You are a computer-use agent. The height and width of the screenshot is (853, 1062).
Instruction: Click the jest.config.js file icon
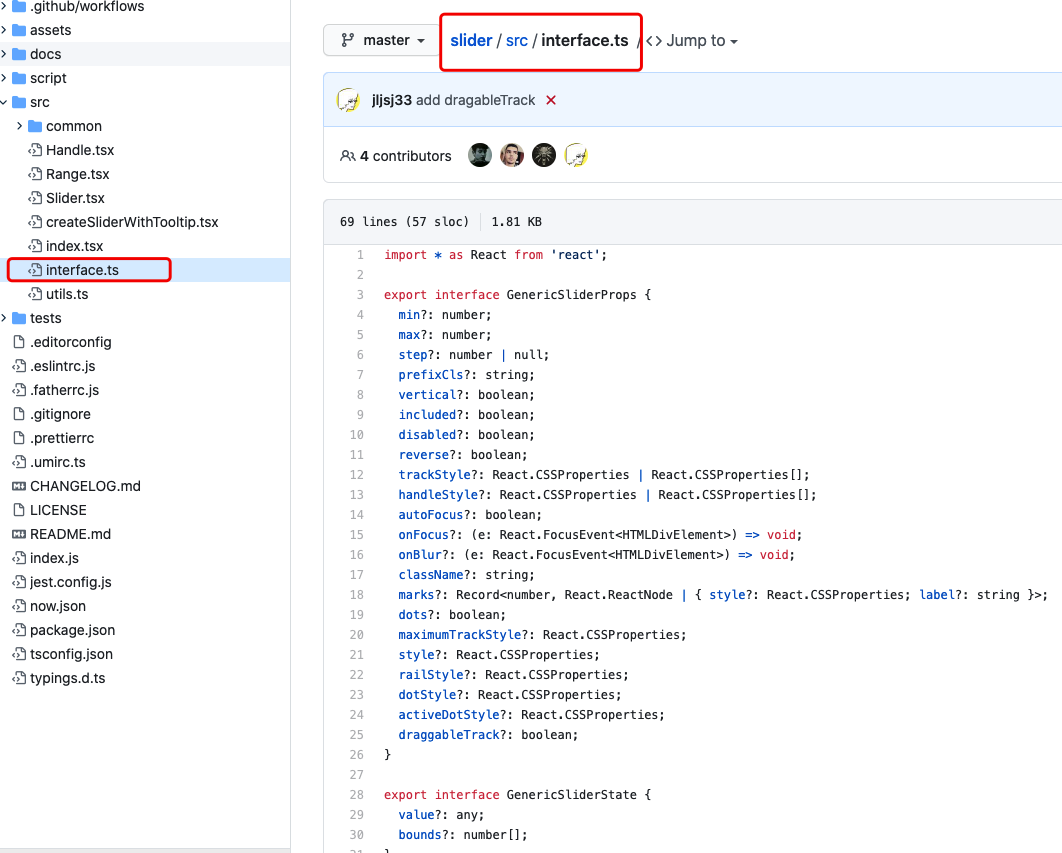point(19,582)
